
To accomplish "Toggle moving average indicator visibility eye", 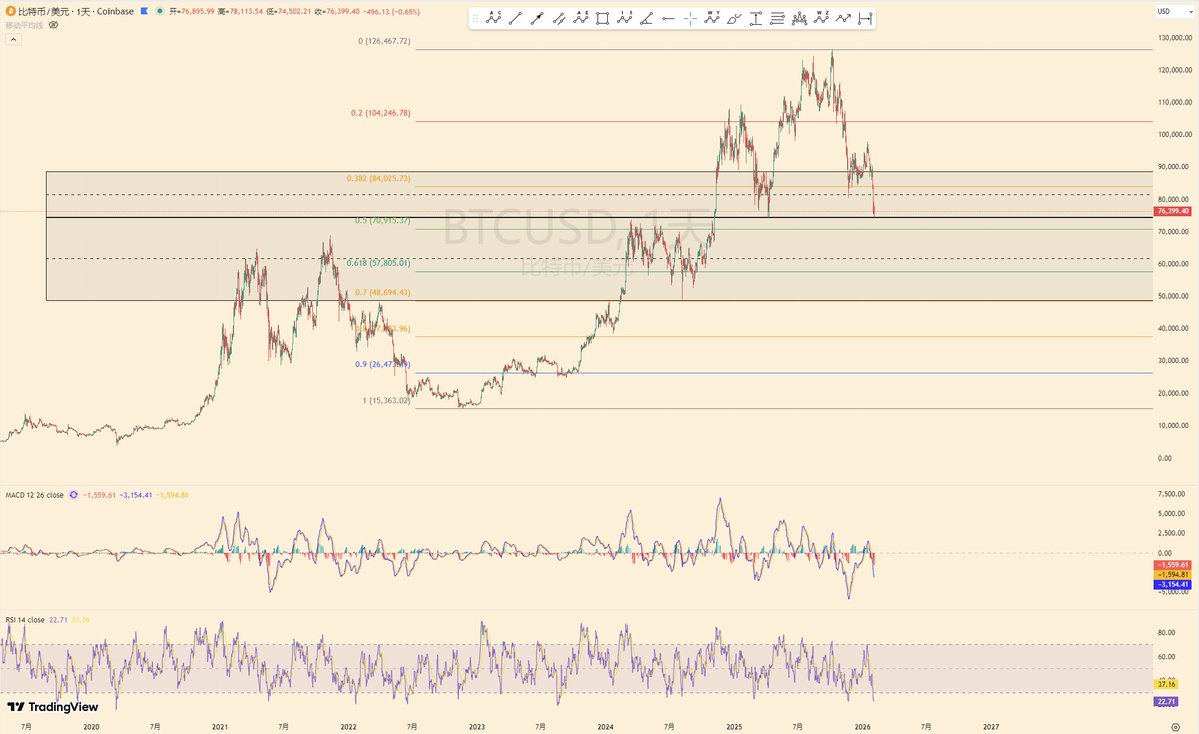I will [x=54, y=24].
